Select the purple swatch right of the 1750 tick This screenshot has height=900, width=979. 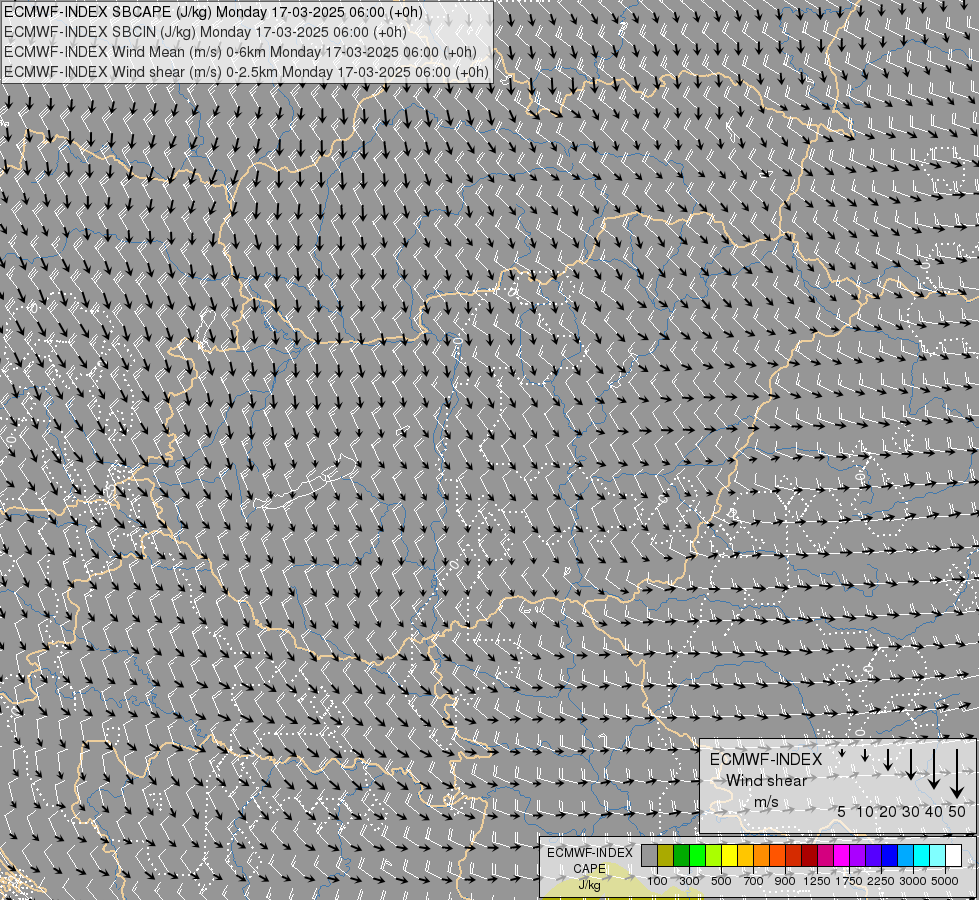858,855
